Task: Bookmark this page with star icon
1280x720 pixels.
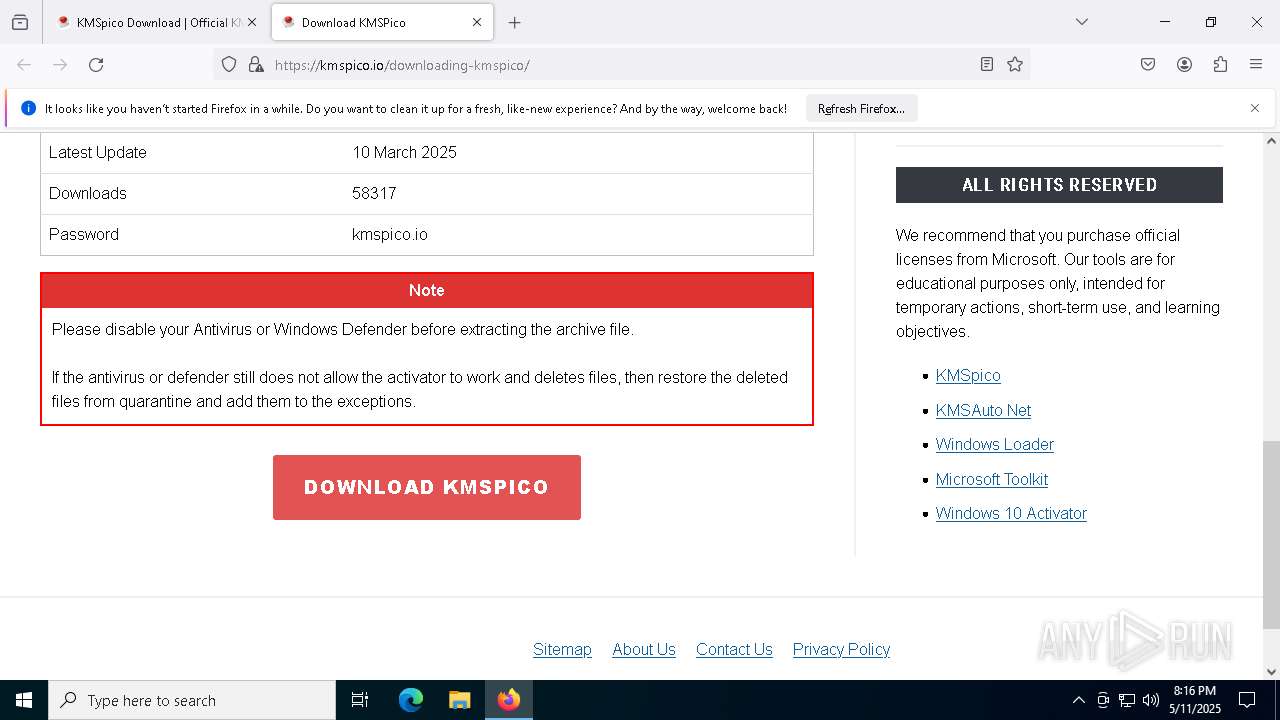Action: click(1015, 65)
